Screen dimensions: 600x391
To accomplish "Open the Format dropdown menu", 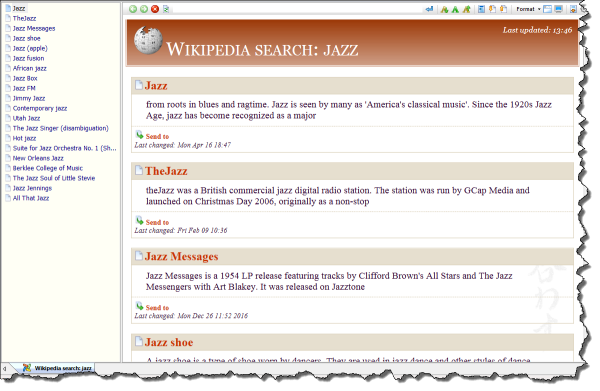I will pyautogui.click(x=528, y=9).
